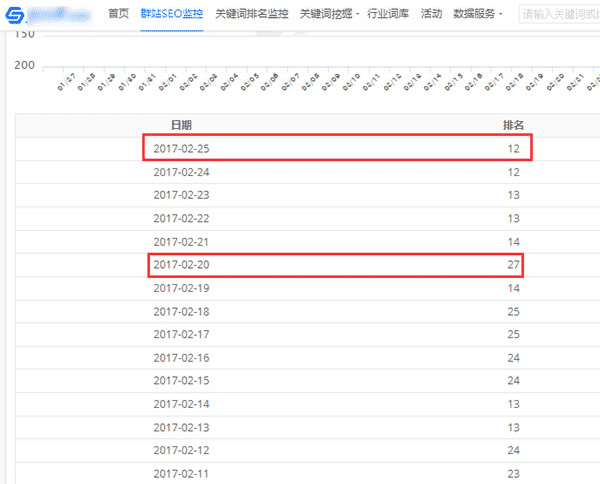The image size is (600, 484).
Task: Click rank value 23 for 2017-02-11
Action: (x=514, y=474)
